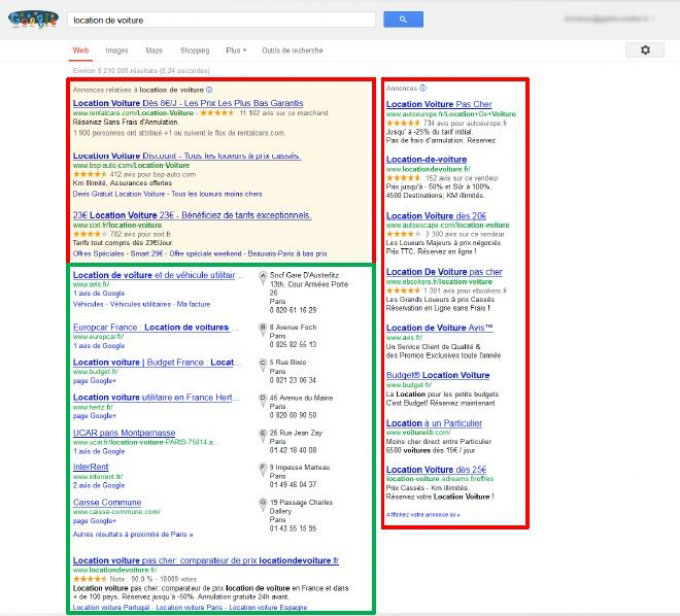
Task: Open side ad 'Location Voiture dès 20€'
Action: click(x=436, y=216)
